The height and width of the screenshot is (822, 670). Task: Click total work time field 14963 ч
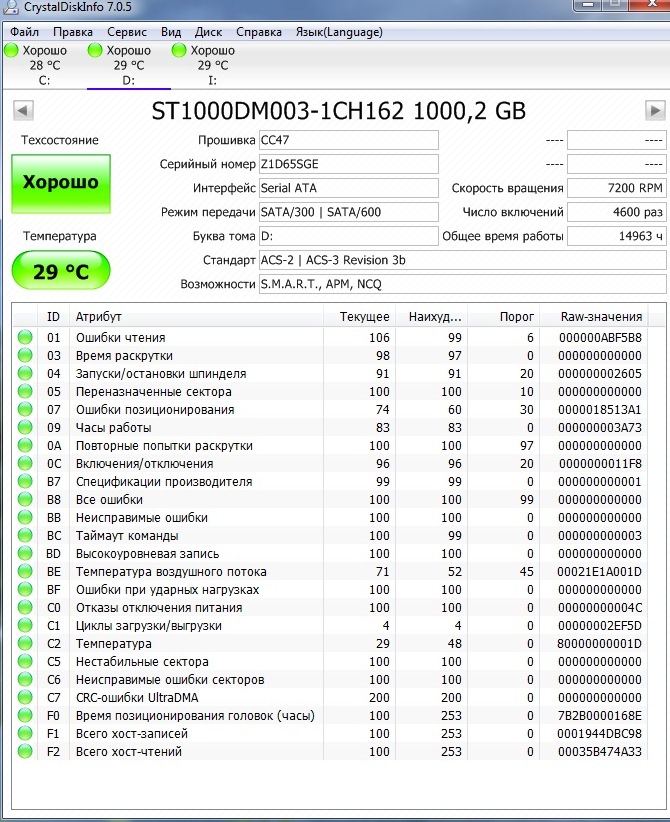point(617,236)
